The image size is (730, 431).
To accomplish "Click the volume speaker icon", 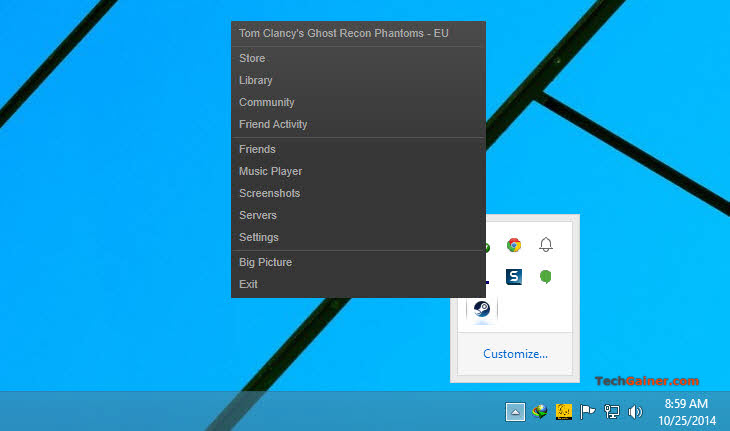I will coord(634,411).
